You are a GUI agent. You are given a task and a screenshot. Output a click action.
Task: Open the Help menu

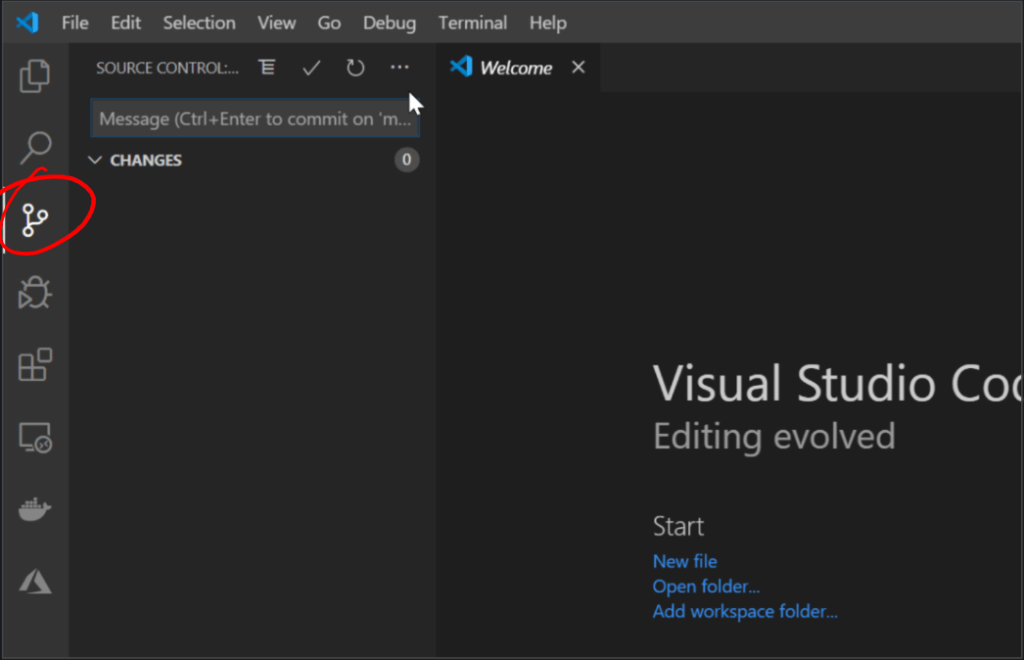tap(548, 23)
